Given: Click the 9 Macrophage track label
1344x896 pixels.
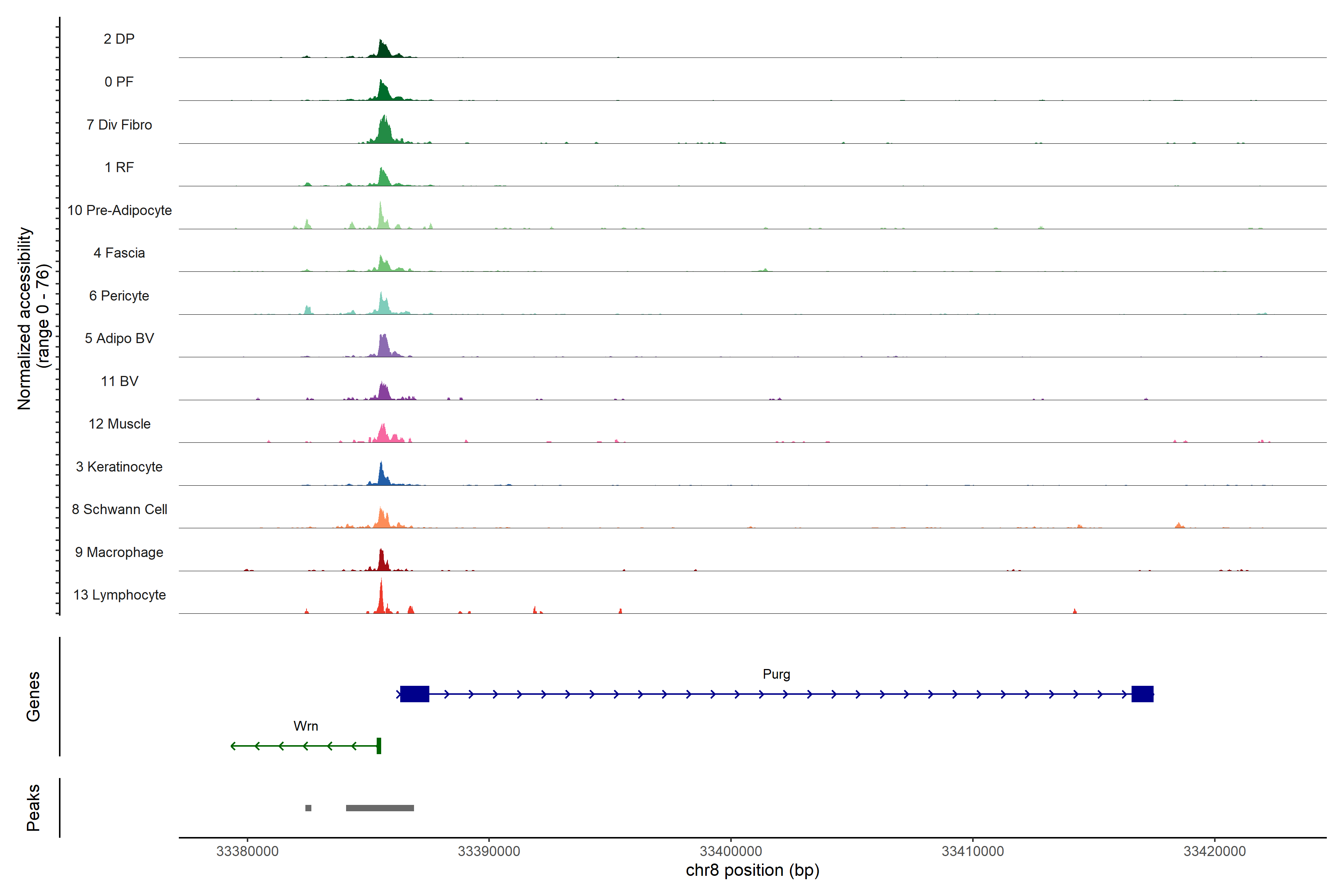Looking at the screenshot, I should coord(119,552).
